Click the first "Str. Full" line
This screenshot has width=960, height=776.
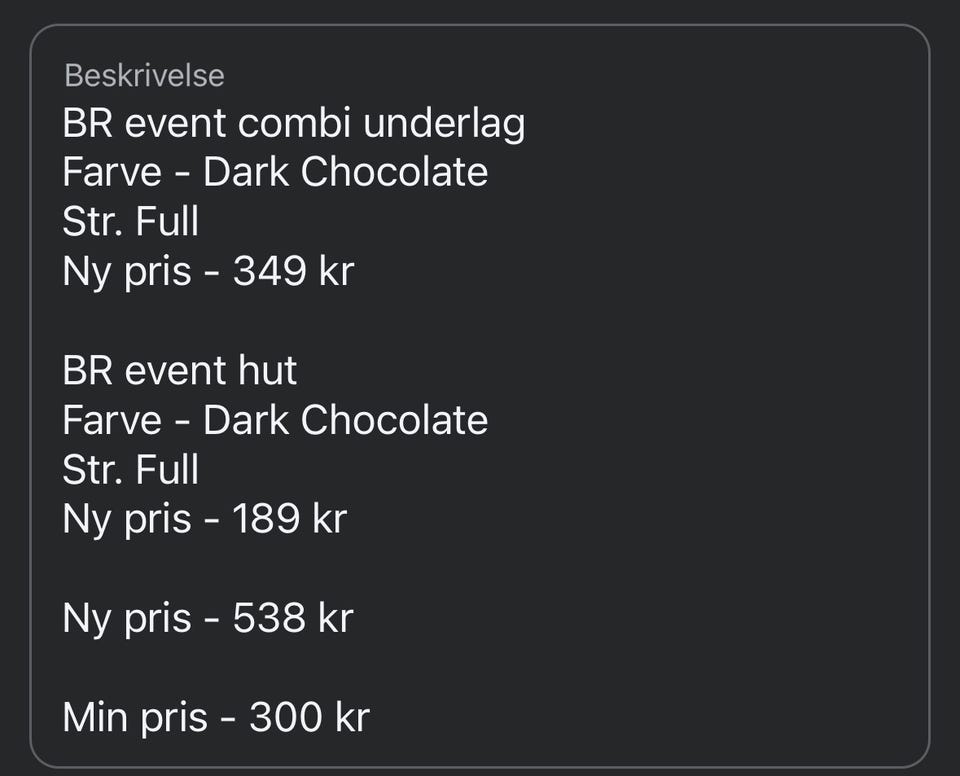(x=131, y=221)
